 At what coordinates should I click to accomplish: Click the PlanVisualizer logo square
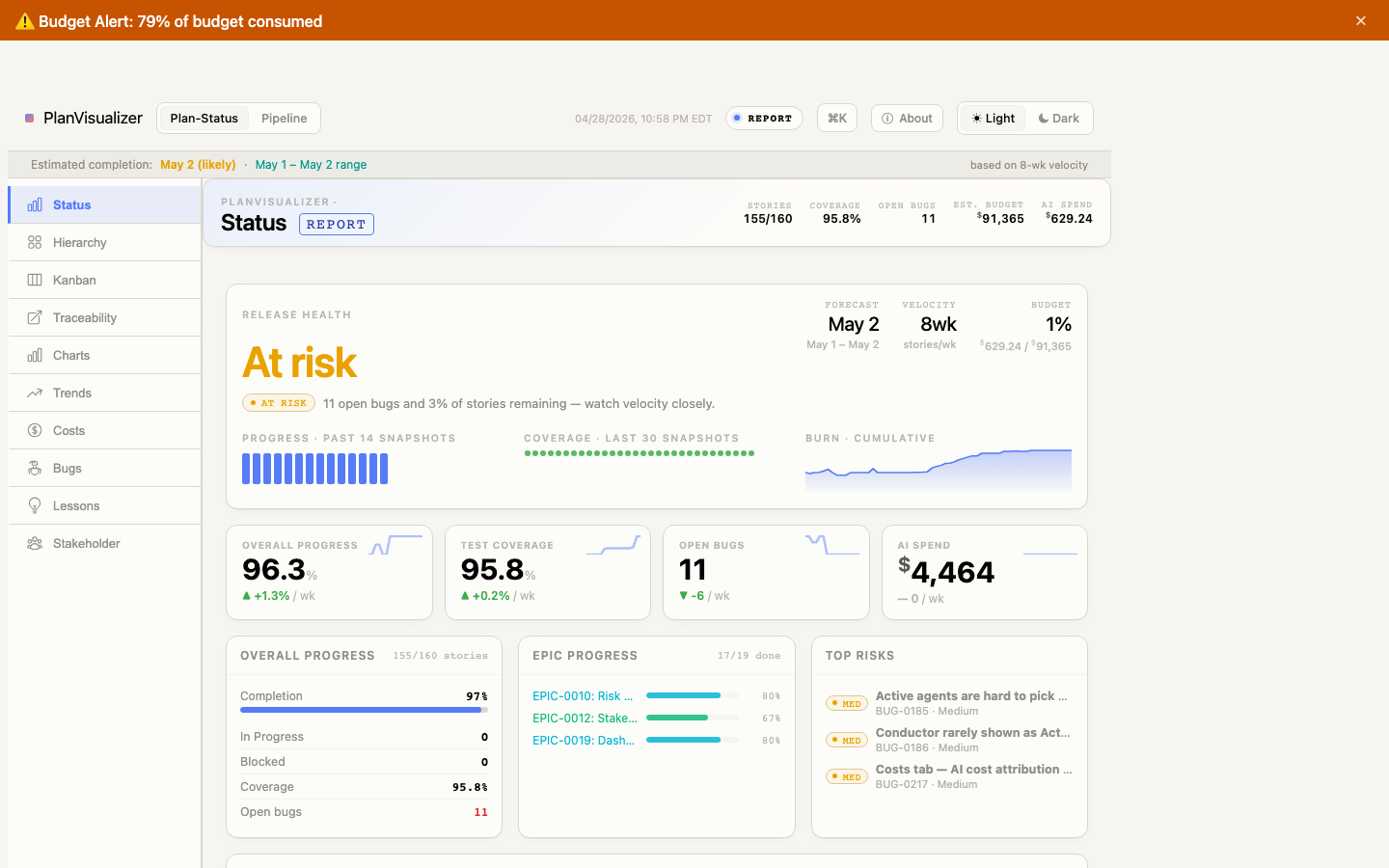30,118
